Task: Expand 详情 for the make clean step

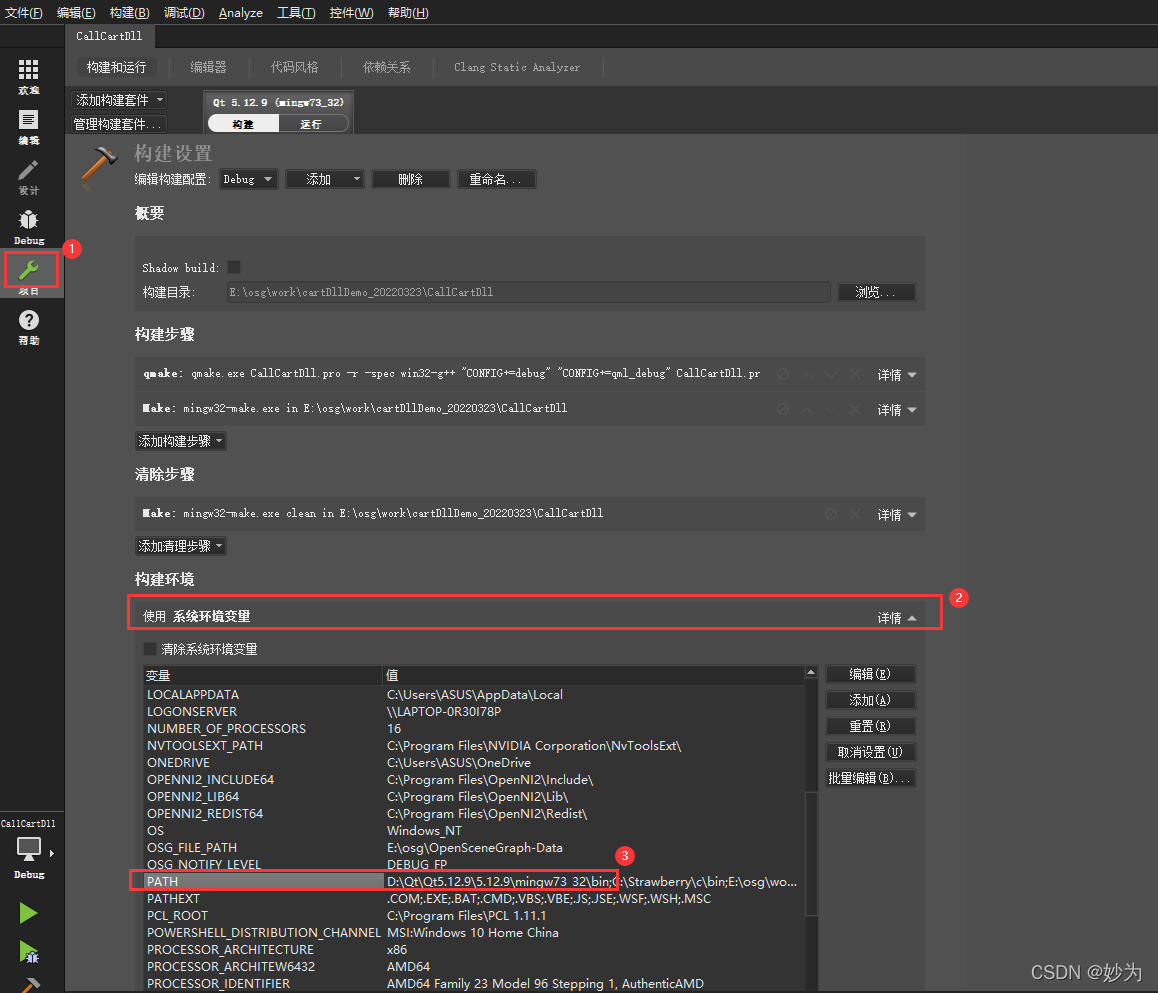Action: pos(897,515)
